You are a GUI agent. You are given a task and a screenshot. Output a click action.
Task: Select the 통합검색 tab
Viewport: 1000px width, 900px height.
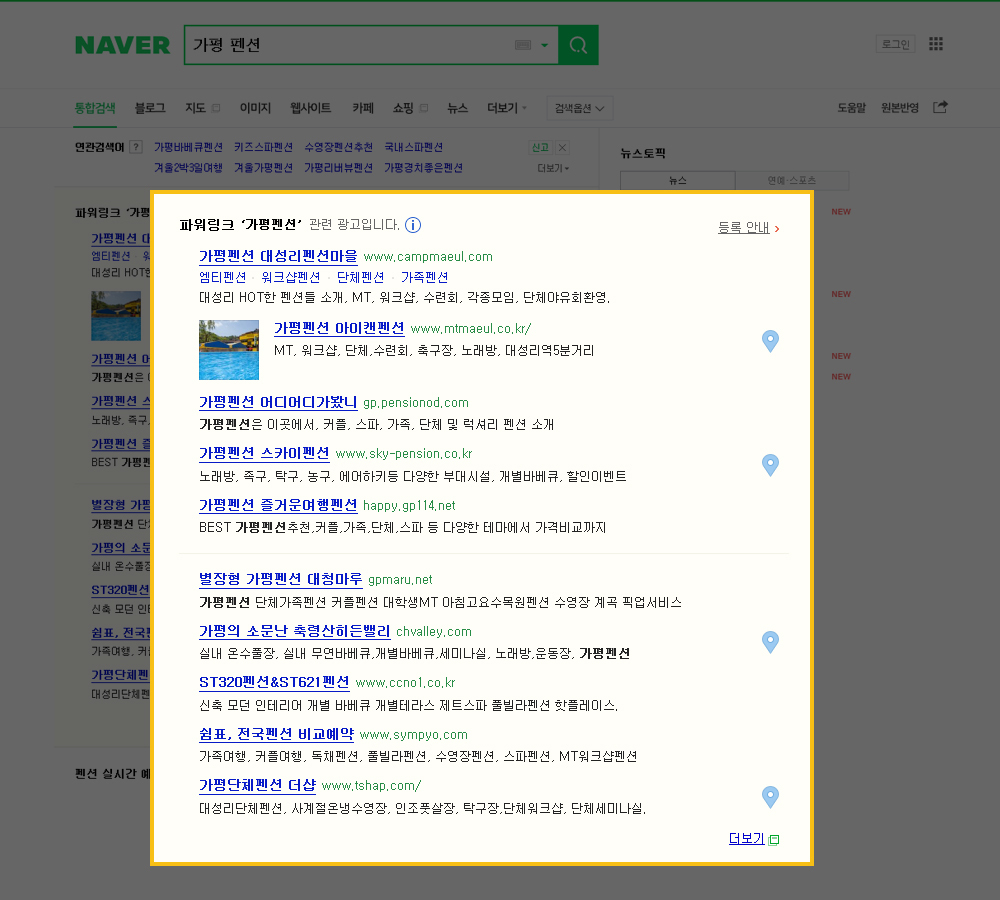95,108
